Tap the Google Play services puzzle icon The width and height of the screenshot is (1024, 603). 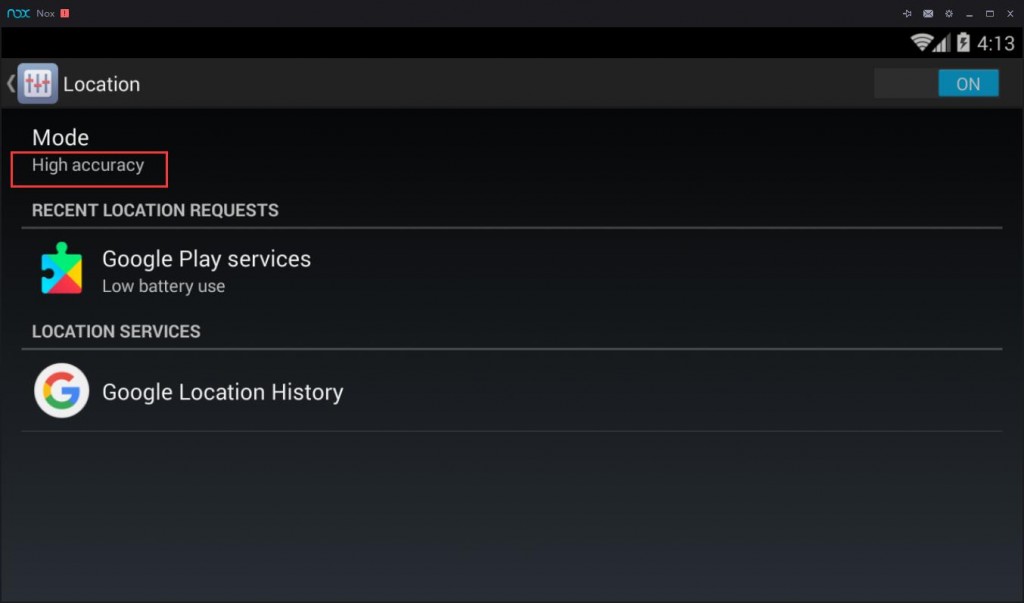[x=61, y=268]
